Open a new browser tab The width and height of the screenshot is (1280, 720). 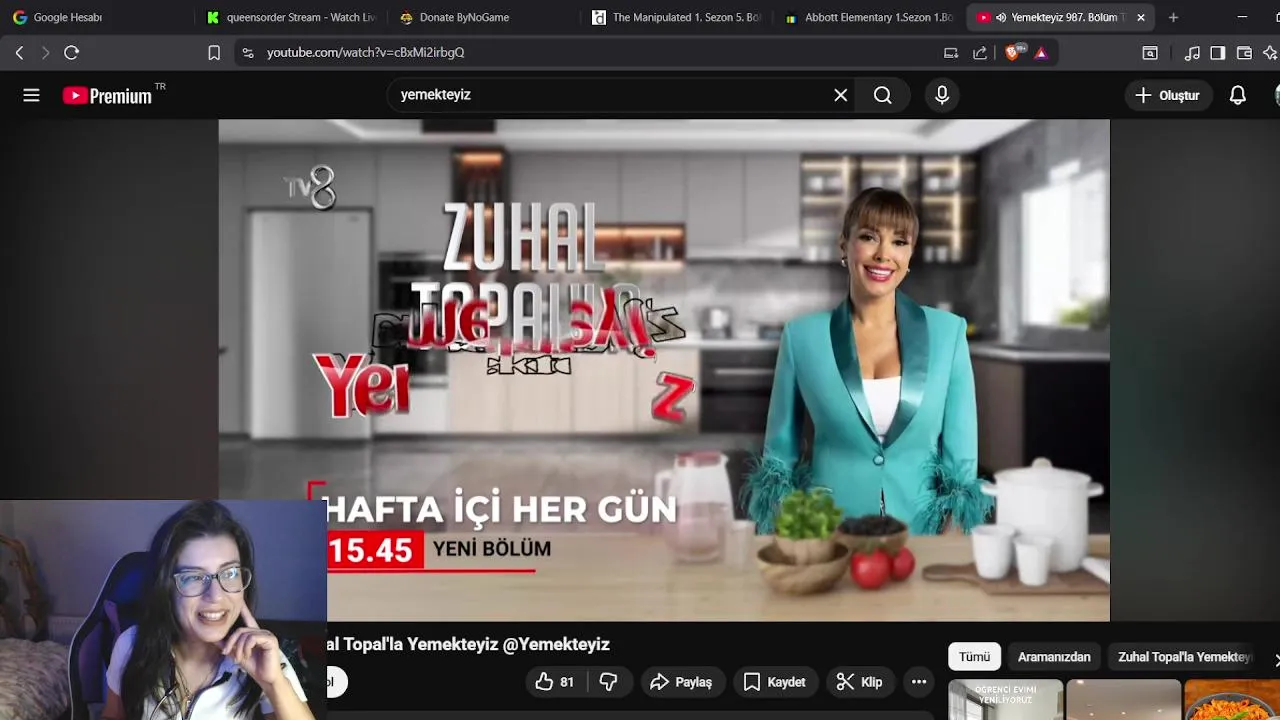[x=1173, y=17]
